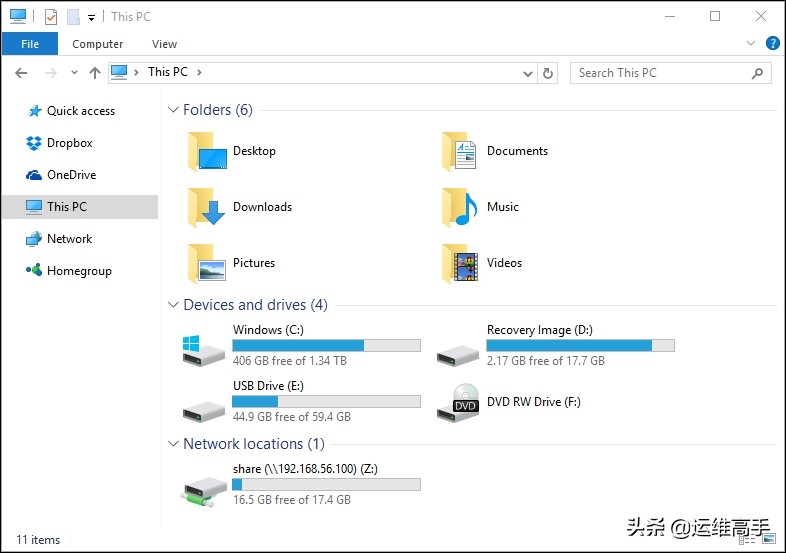Select OneDrive label in navigation pane

point(72,175)
